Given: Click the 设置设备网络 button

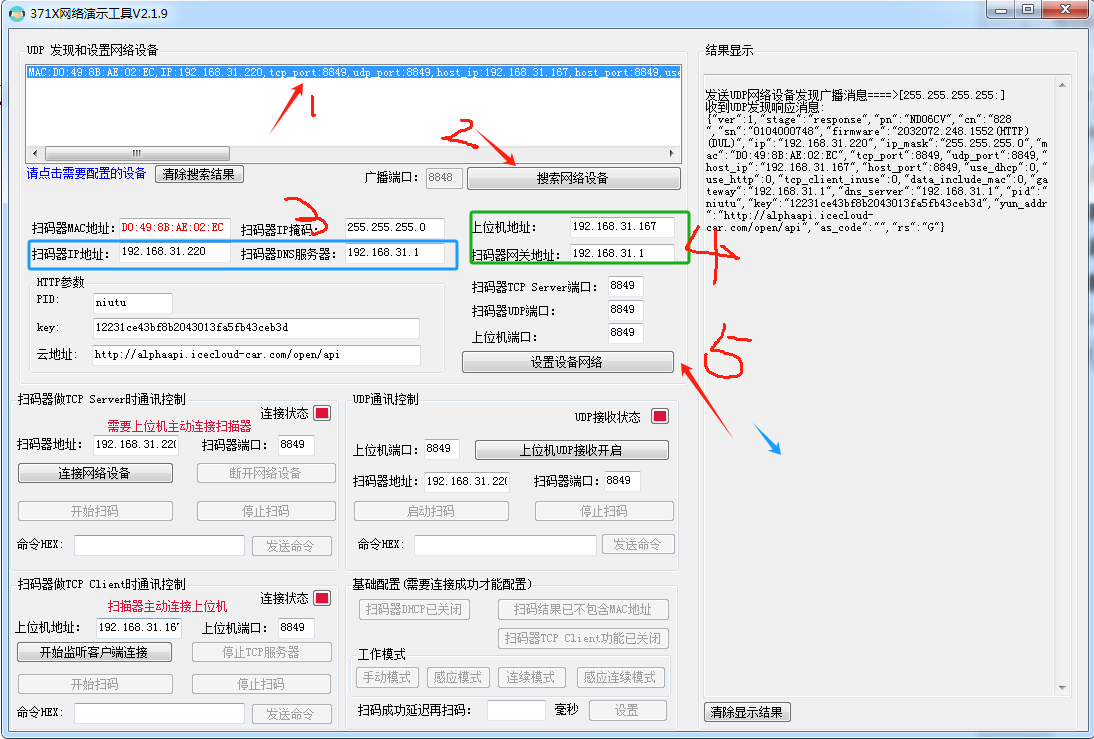Looking at the screenshot, I should [567, 362].
